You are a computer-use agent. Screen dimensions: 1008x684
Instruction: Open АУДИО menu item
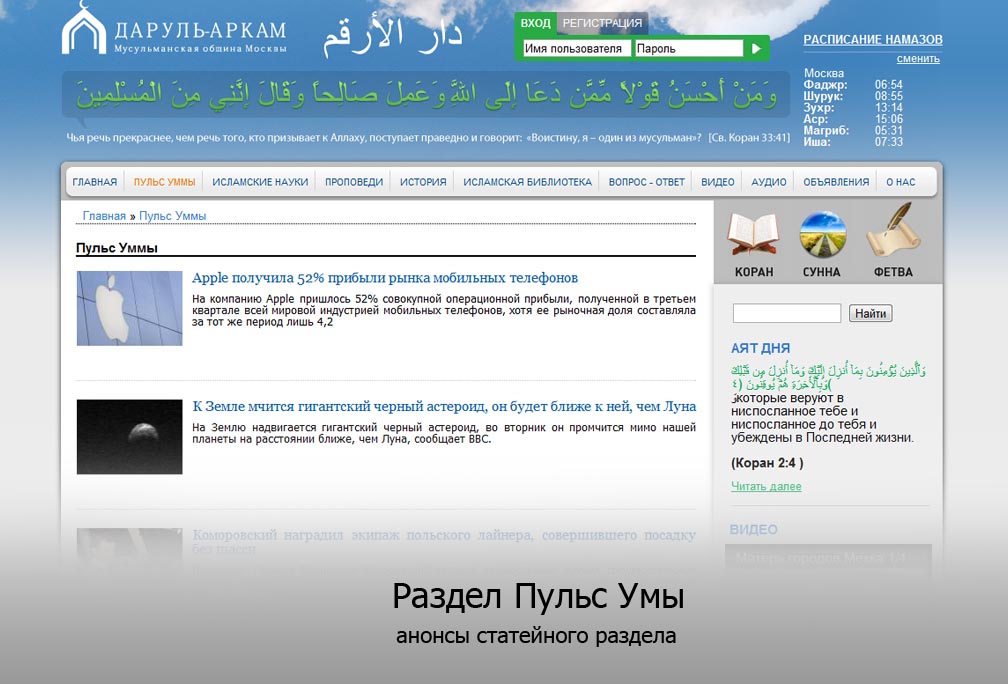tap(769, 183)
